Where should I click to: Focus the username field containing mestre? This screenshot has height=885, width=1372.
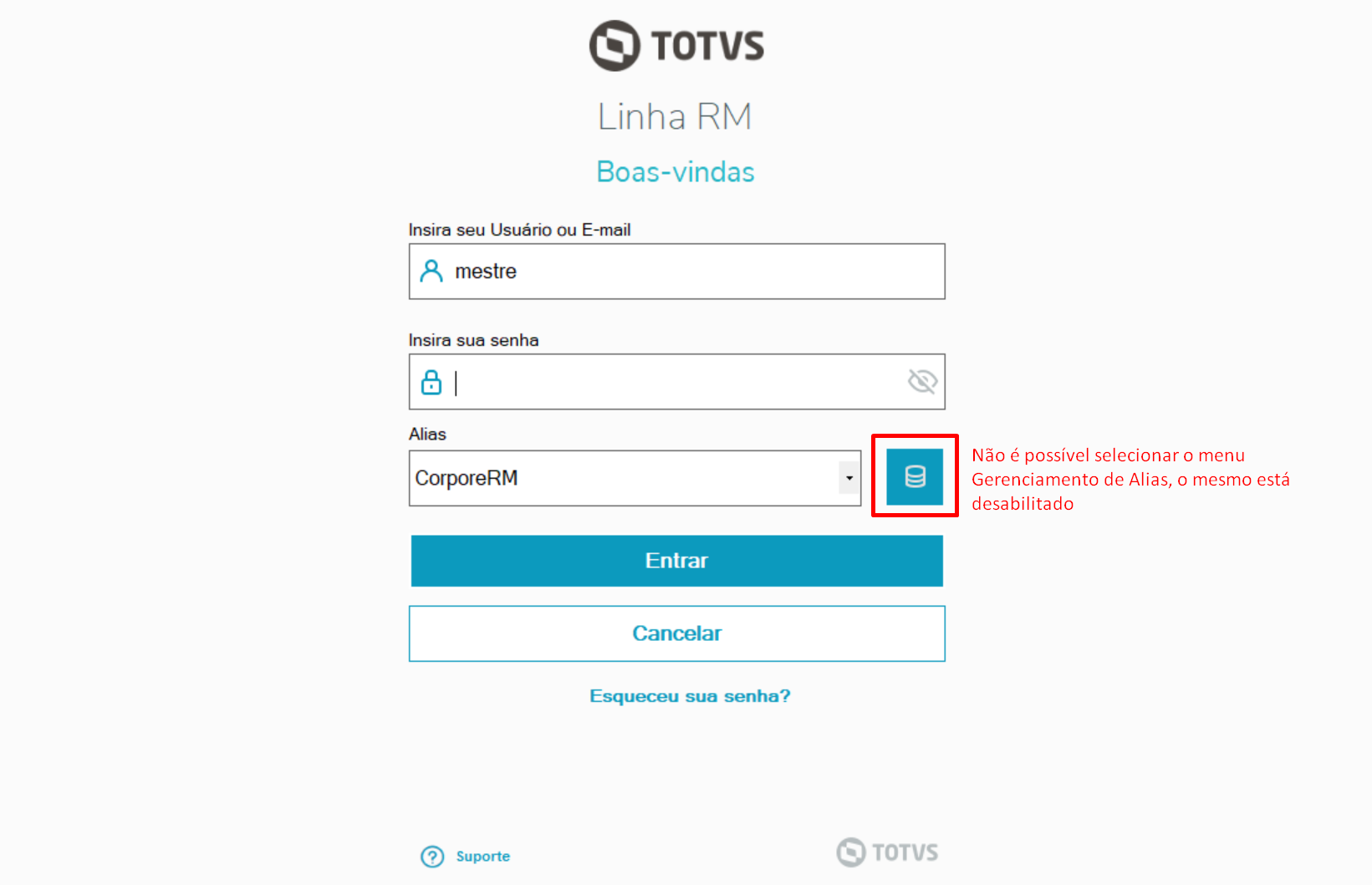pos(677,272)
